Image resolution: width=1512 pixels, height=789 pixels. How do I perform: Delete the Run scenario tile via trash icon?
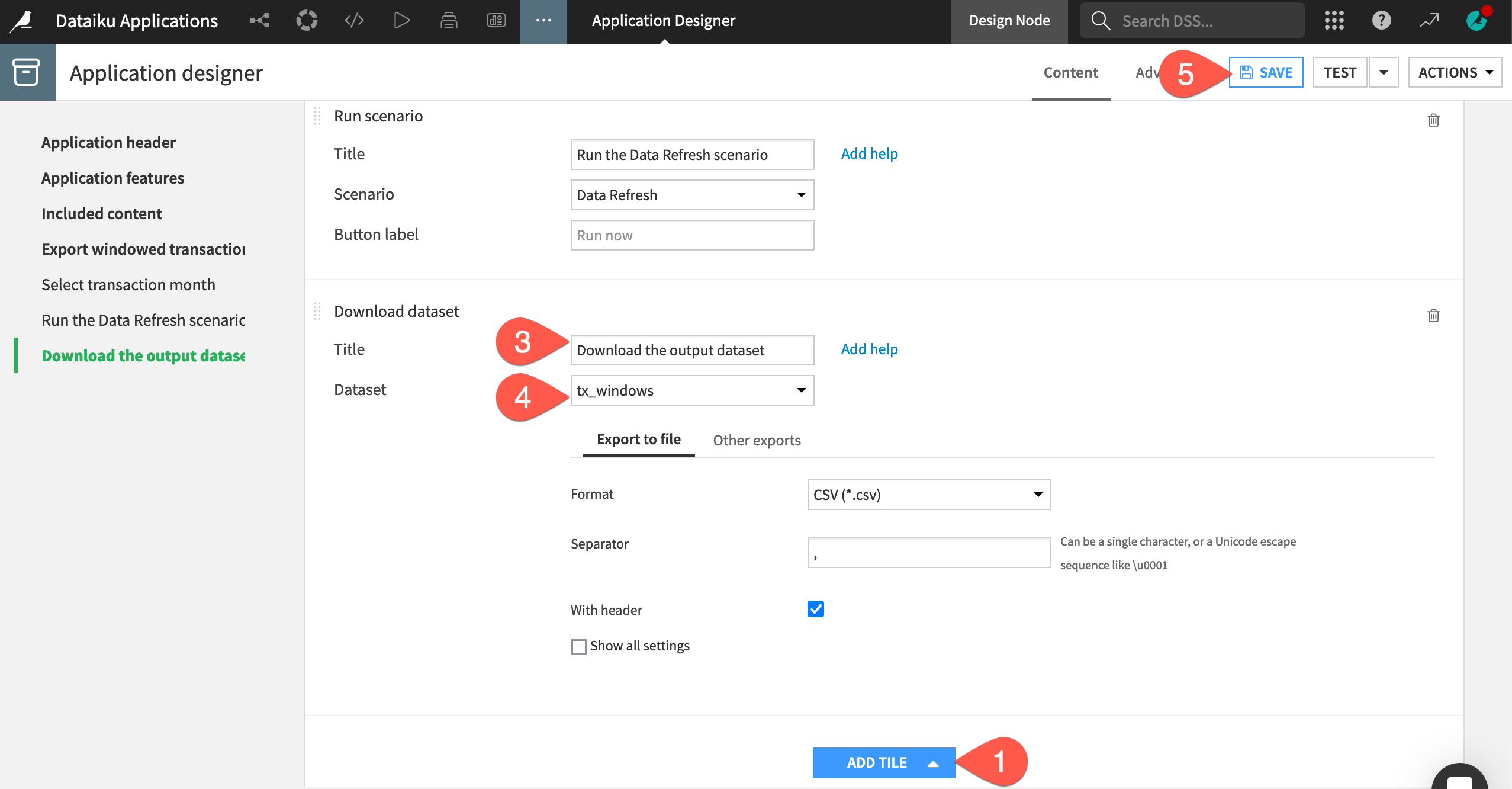tap(1433, 120)
